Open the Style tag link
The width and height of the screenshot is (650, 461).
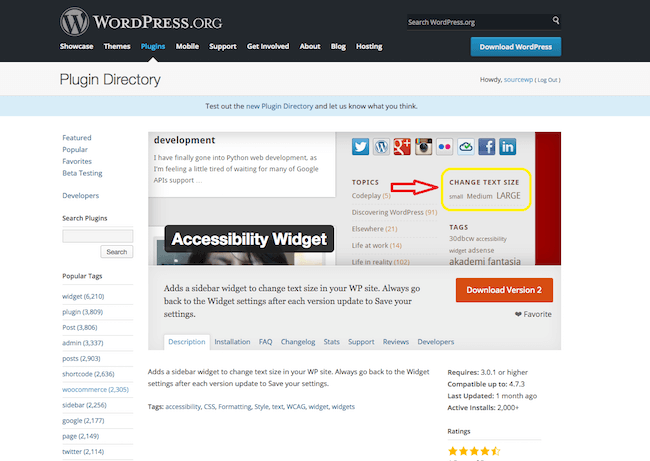[x=261, y=407]
